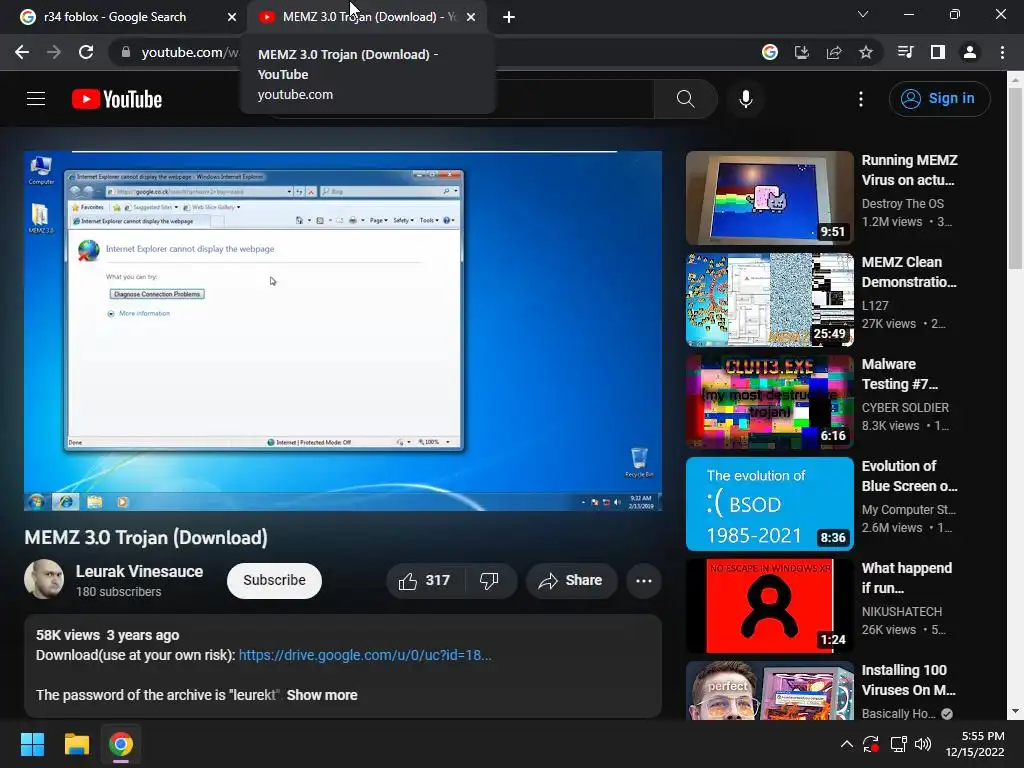This screenshot has width=1024, height=768.
Task: Go to the YouTube home logo
Action: pos(117,99)
